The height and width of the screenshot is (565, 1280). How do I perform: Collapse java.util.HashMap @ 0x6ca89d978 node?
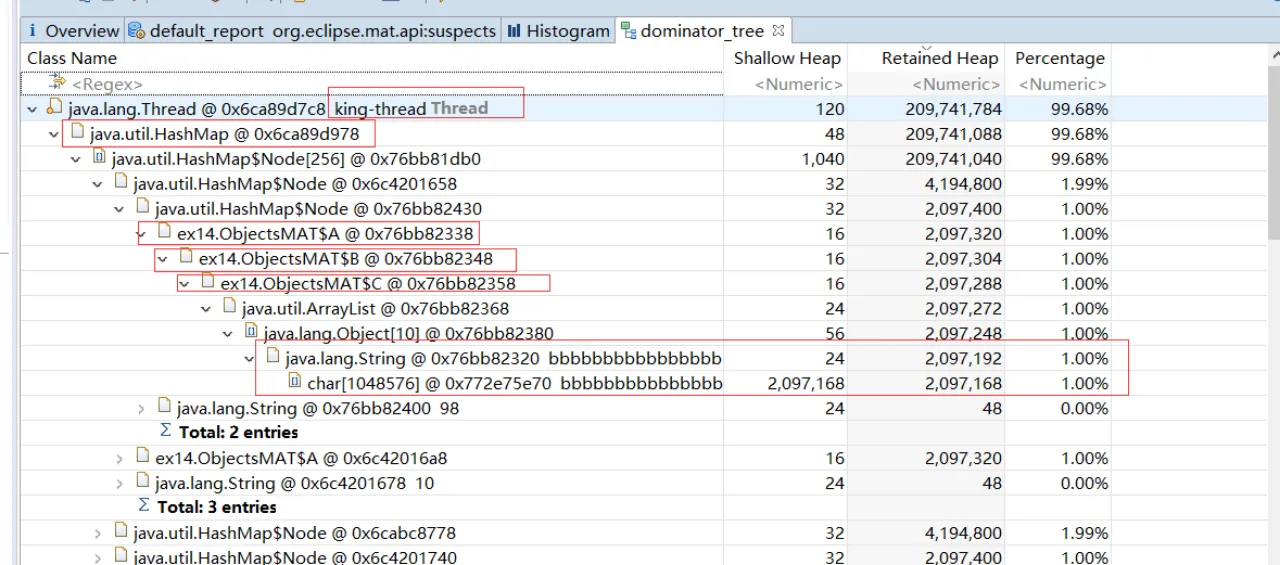54,134
